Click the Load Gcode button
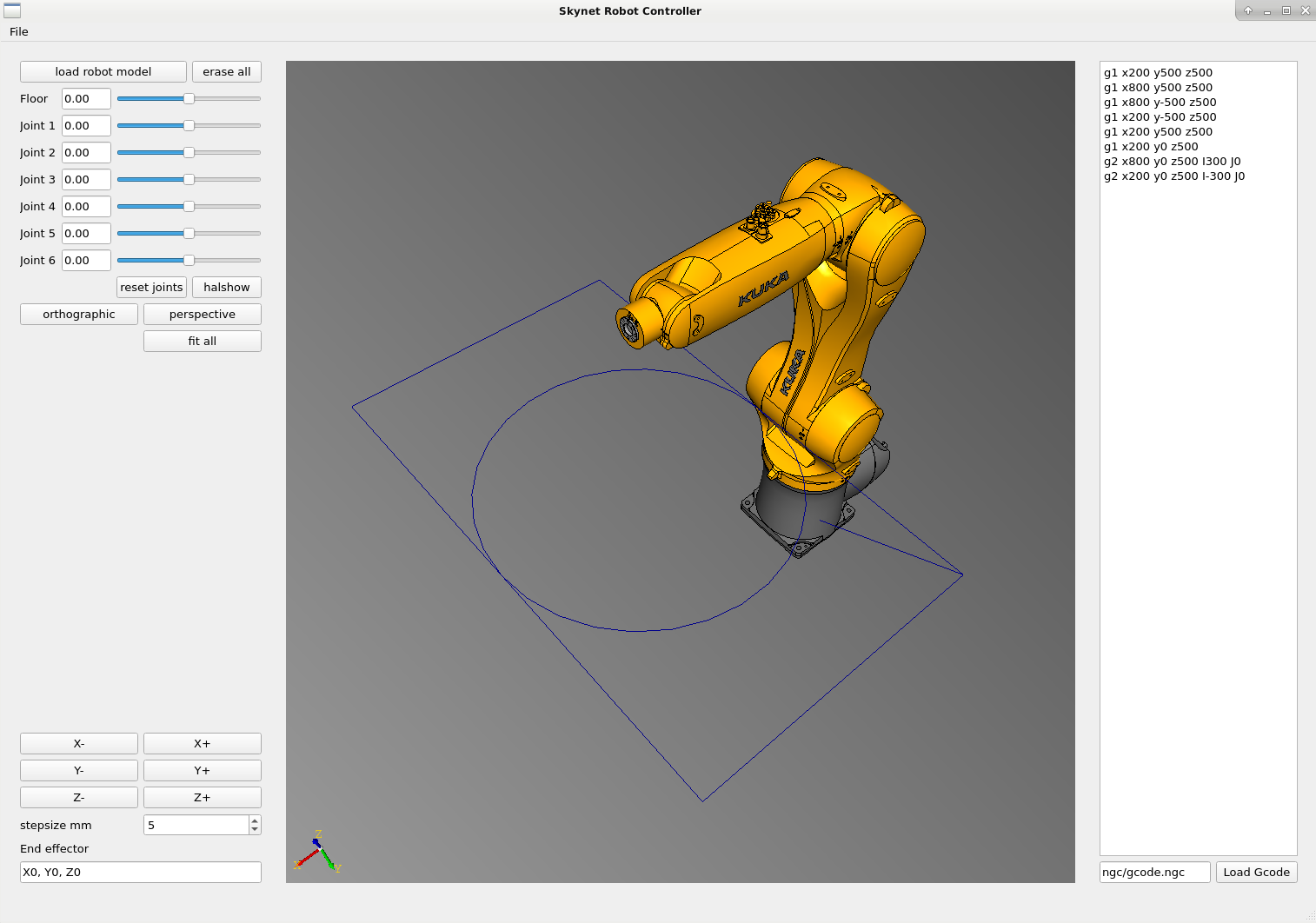This screenshot has width=1316, height=923. pyautogui.click(x=1257, y=873)
